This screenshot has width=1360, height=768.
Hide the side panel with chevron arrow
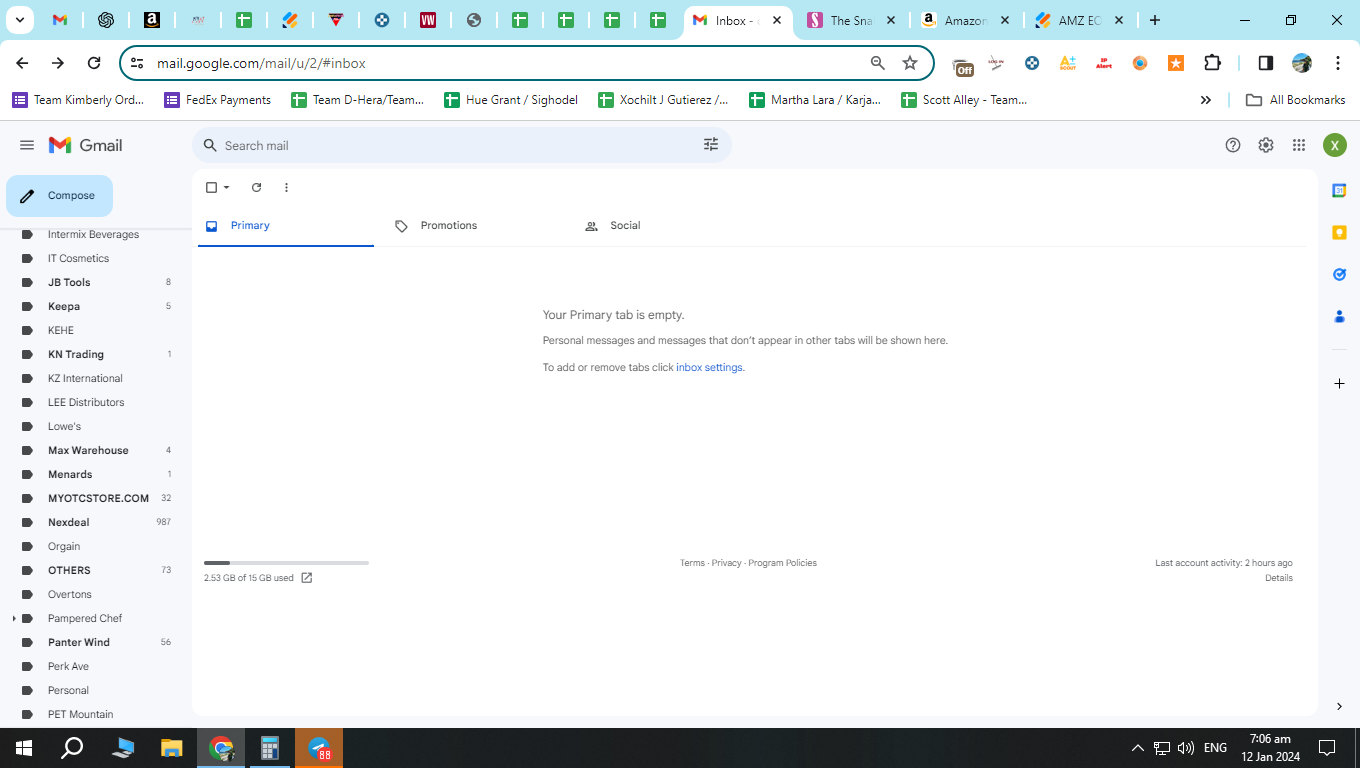1339,706
